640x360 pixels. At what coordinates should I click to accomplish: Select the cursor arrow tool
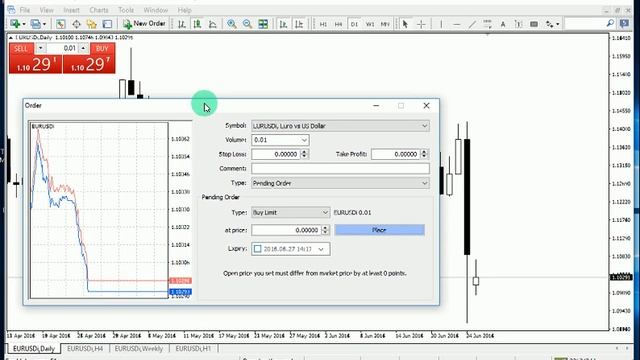[405, 24]
